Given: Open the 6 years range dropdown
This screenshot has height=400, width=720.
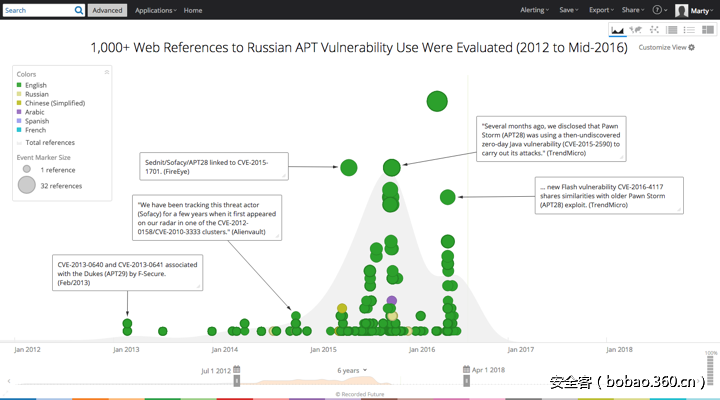Looking at the screenshot, I should point(352,370).
